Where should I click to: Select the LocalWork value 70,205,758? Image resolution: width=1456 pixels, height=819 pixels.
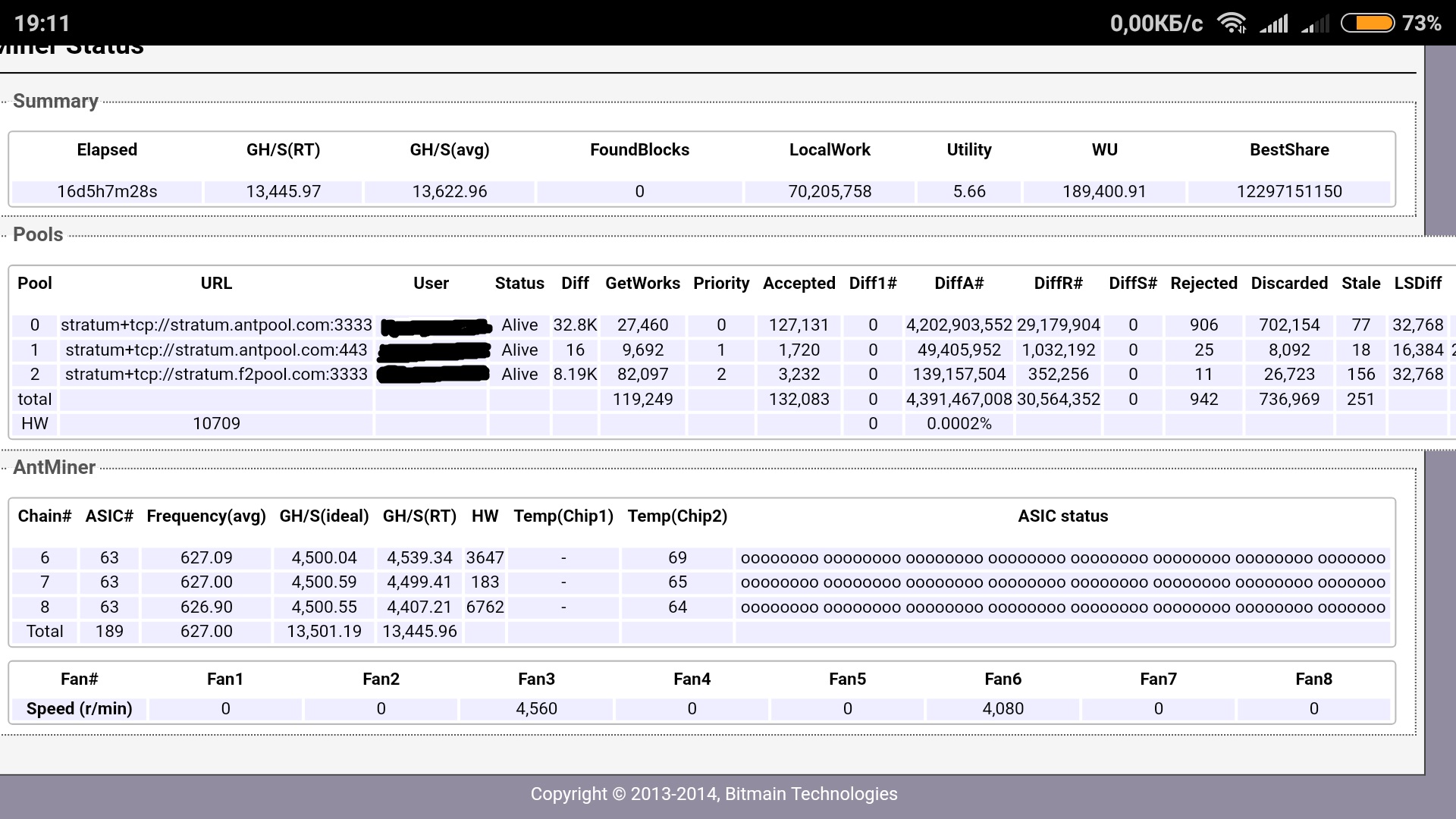point(830,192)
